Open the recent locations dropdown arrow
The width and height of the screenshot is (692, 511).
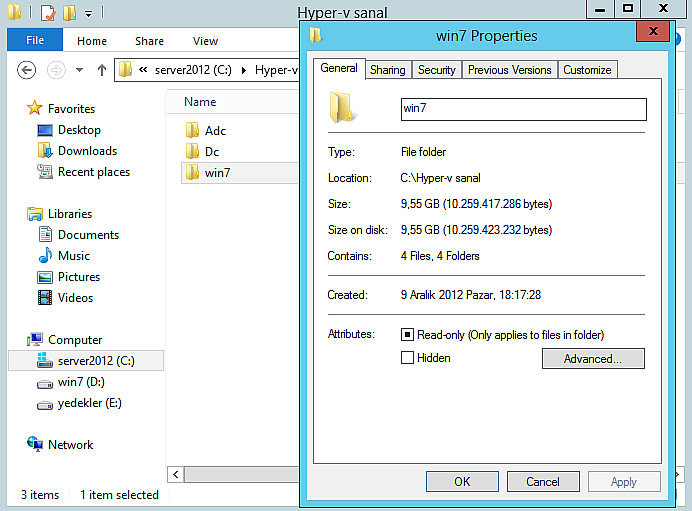79,70
